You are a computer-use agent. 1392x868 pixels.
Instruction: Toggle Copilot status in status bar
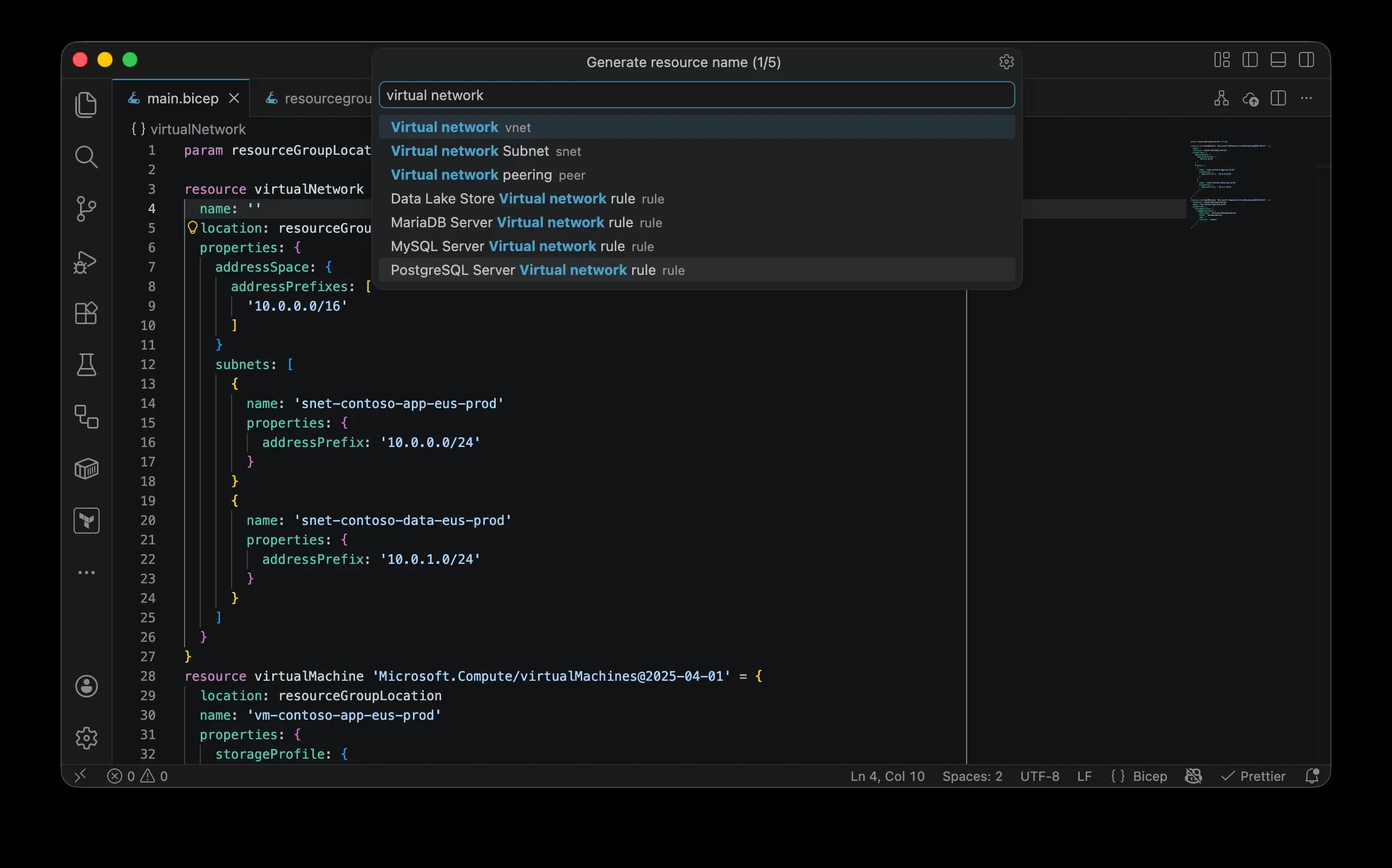click(x=1193, y=776)
